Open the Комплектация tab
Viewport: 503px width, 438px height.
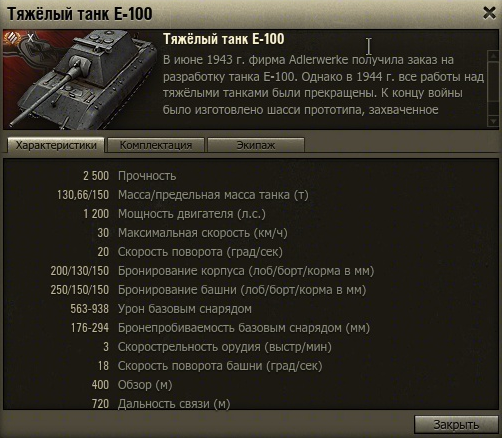click(156, 145)
